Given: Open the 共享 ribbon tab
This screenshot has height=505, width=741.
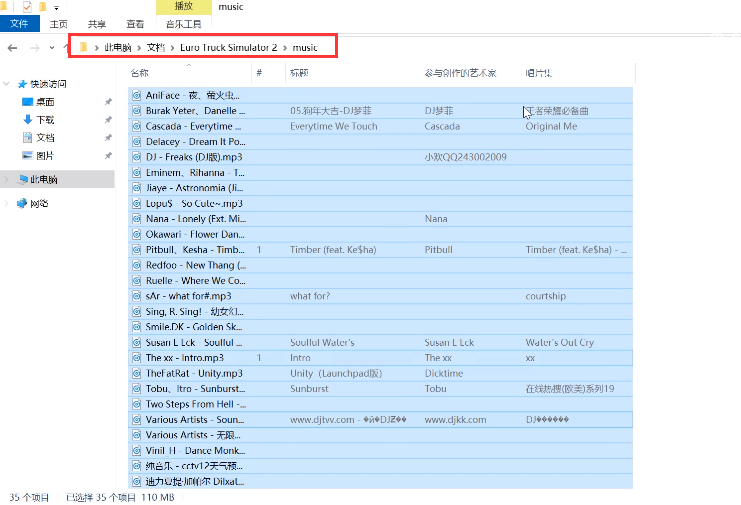Looking at the screenshot, I should [97, 24].
